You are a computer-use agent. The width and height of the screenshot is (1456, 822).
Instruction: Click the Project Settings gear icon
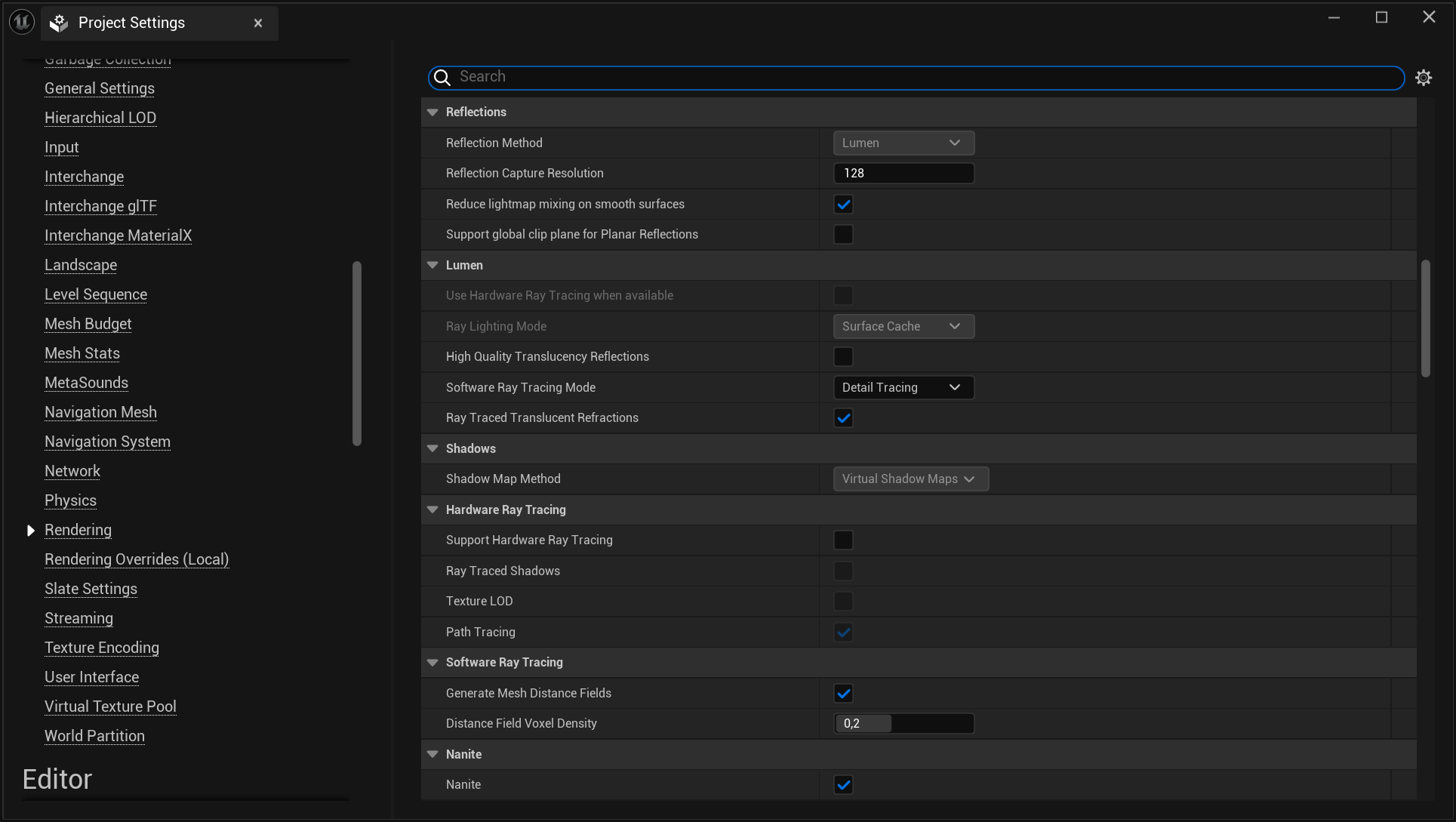[x=1424, y=78]
